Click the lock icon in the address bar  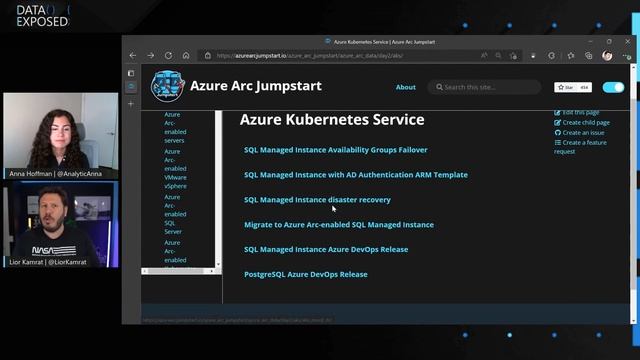click(208, 56)
